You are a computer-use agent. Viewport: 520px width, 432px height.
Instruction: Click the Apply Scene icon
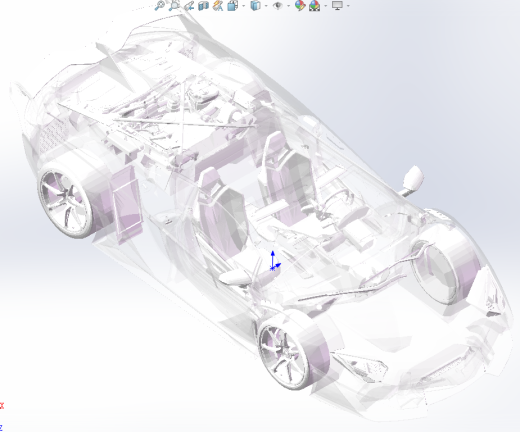pyautogui.click(x=314, y=6)
